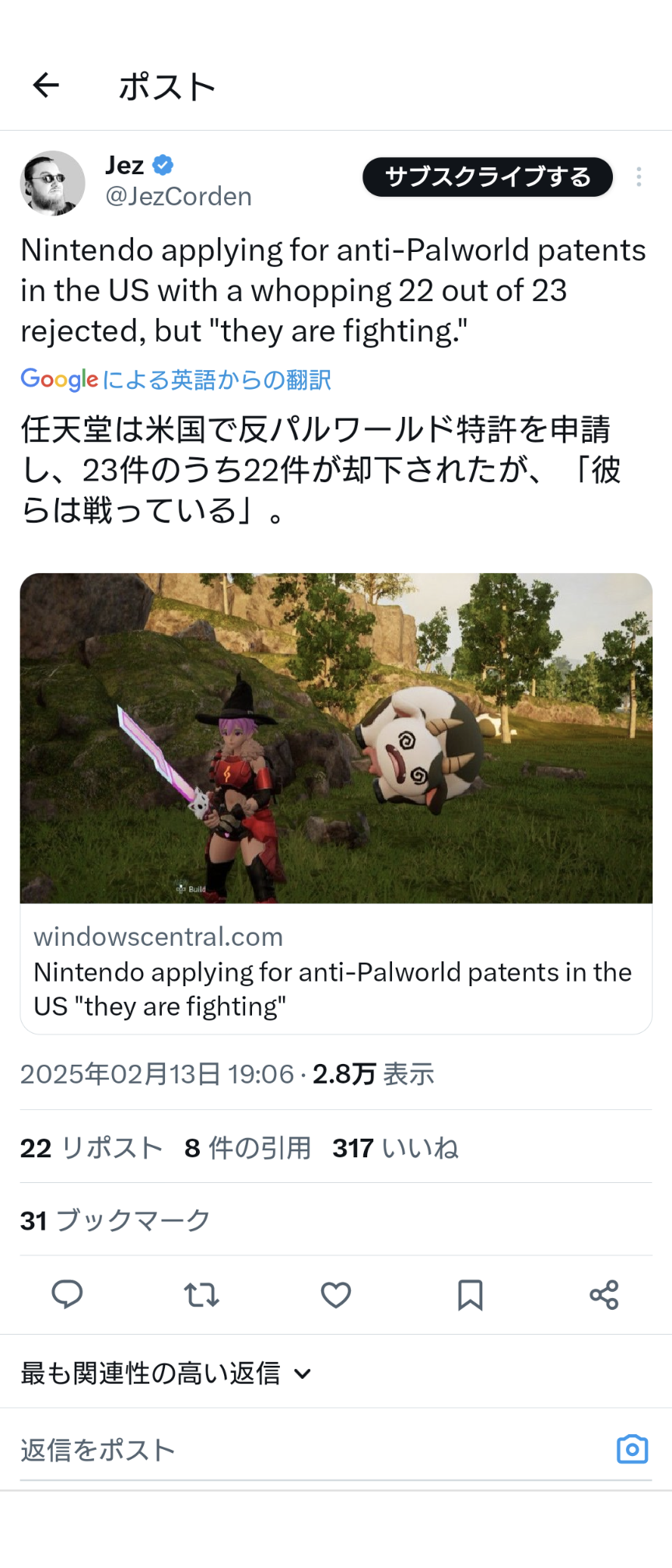View the 22 リポスト list
This screenshot has height=1568, width=672.
[x=92, y=1147]
